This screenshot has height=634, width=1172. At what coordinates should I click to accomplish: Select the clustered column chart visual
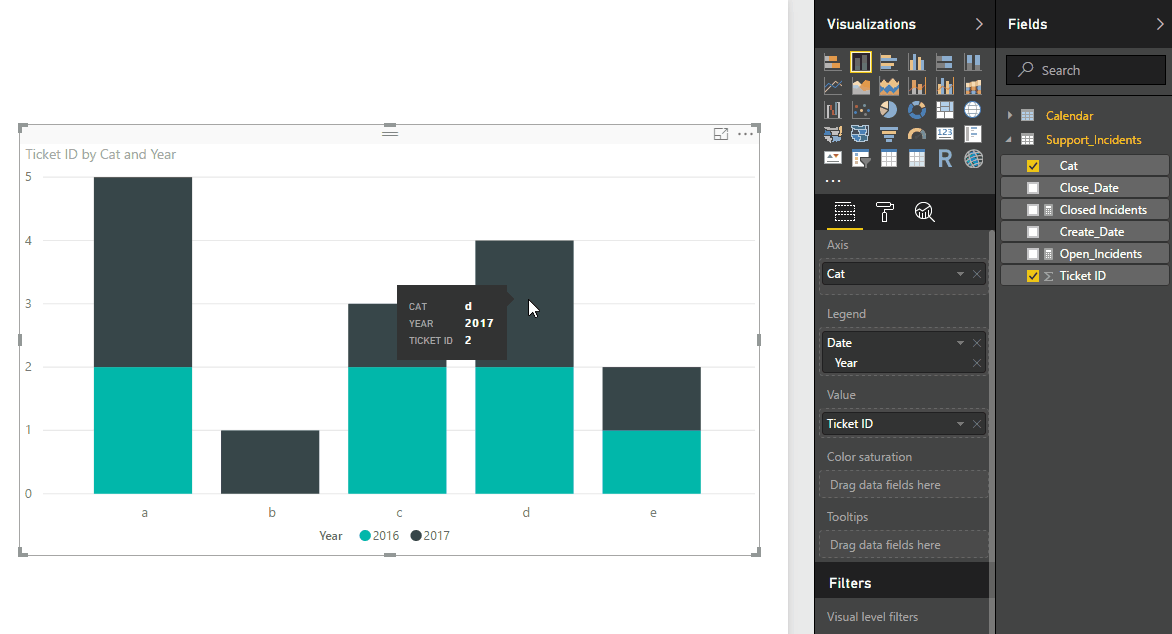pyautogui.click(x=916, y=62)
